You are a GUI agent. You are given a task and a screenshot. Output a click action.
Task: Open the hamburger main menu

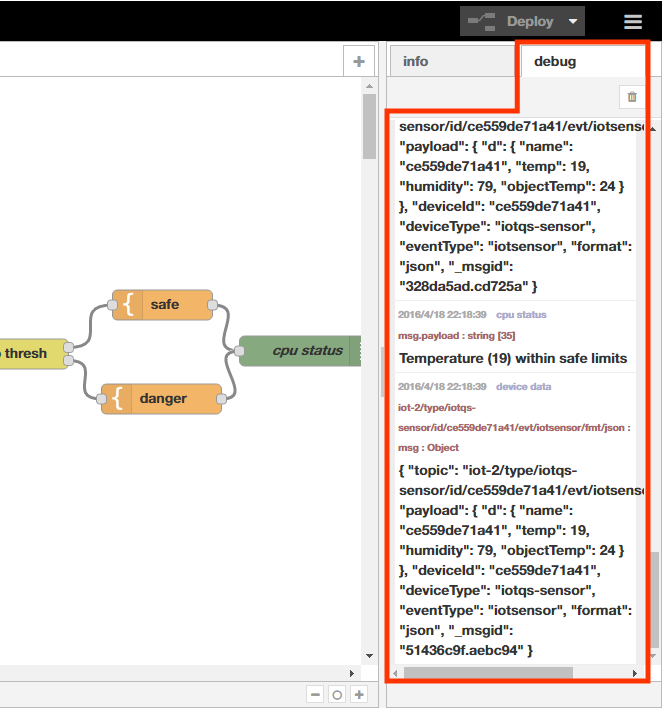633,21
